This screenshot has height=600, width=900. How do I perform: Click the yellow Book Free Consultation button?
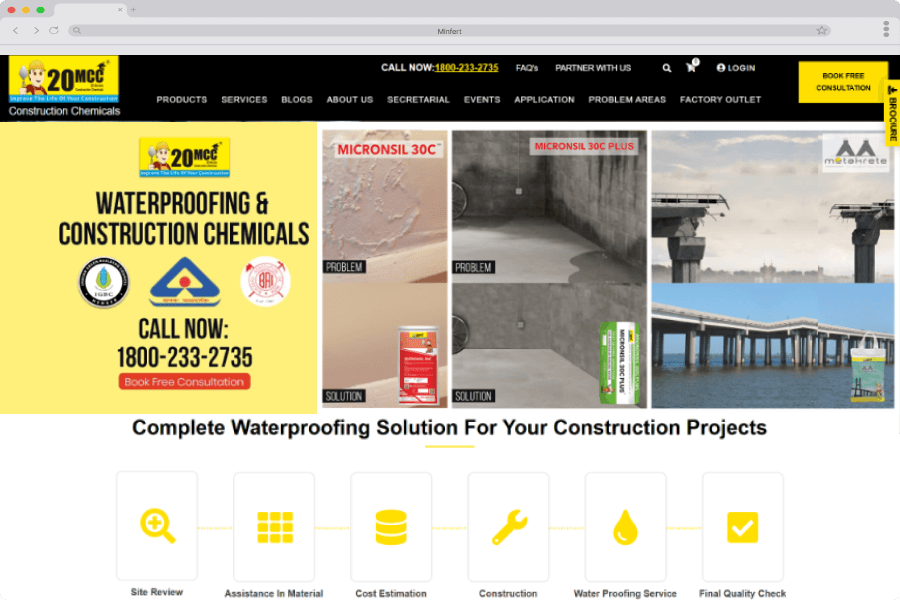(x=843, y=82)
